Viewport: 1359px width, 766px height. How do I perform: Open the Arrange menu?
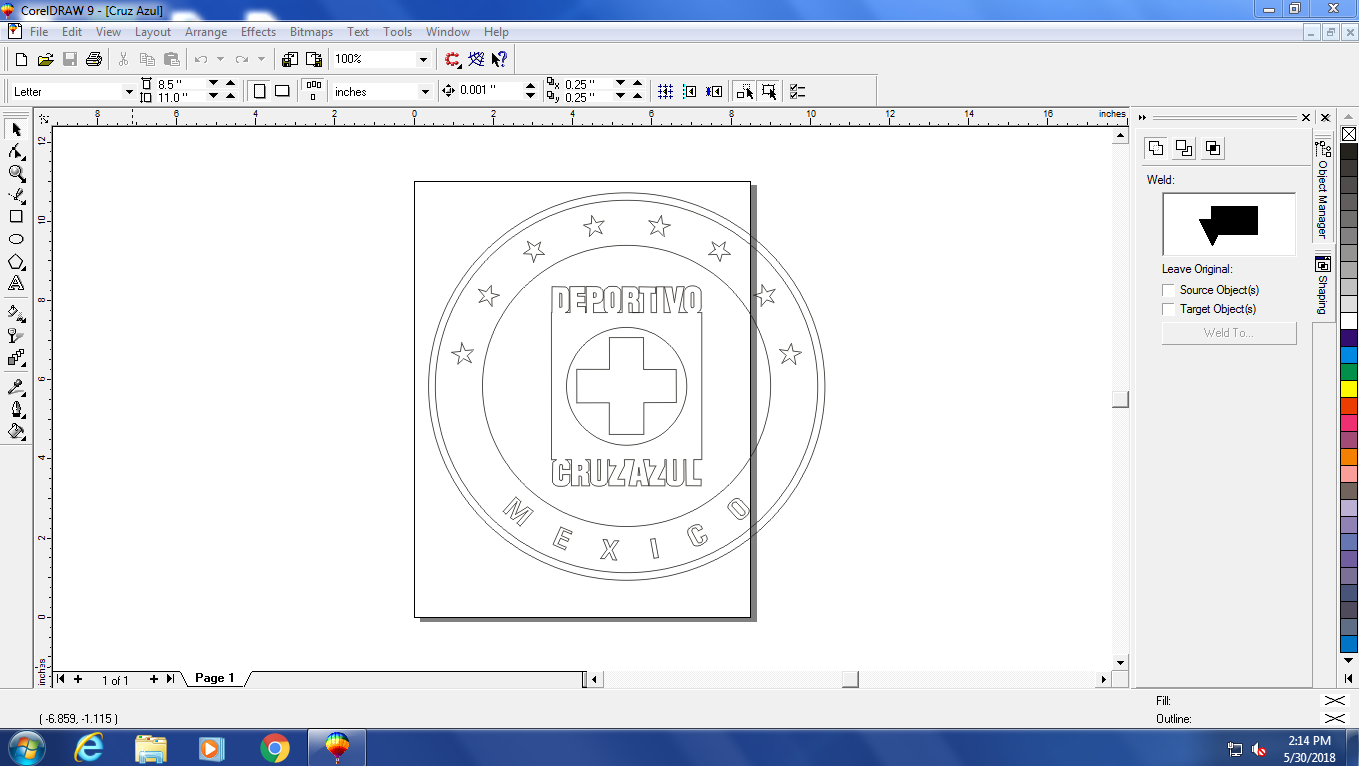tap(205, 32)
